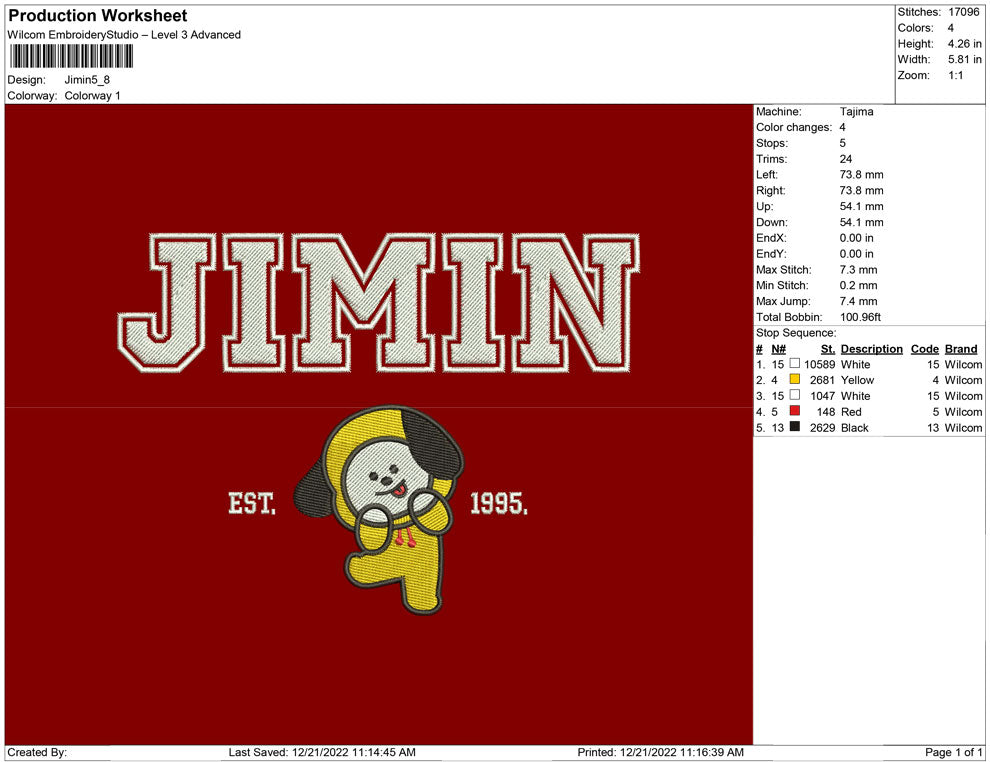Click the 'Right:' measurement label
Viewport: 990px width, 762px height.
[x=771, y=191]
